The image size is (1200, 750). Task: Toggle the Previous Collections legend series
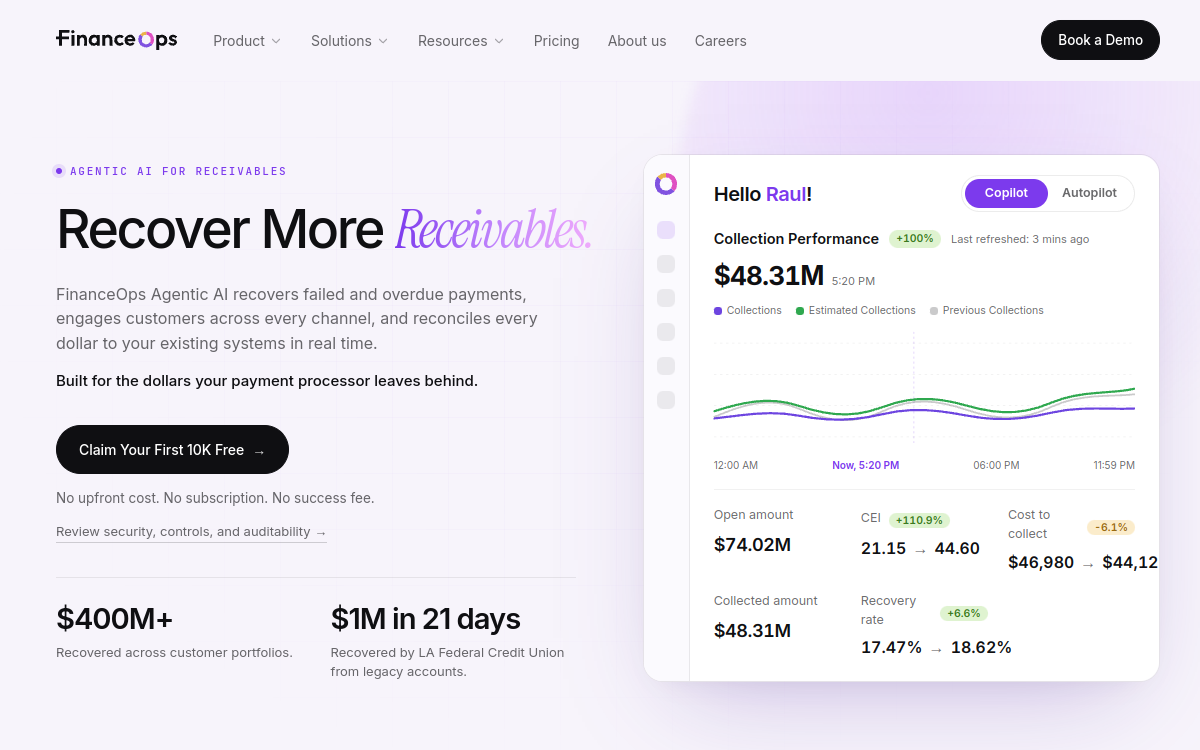tap(987, 311)
